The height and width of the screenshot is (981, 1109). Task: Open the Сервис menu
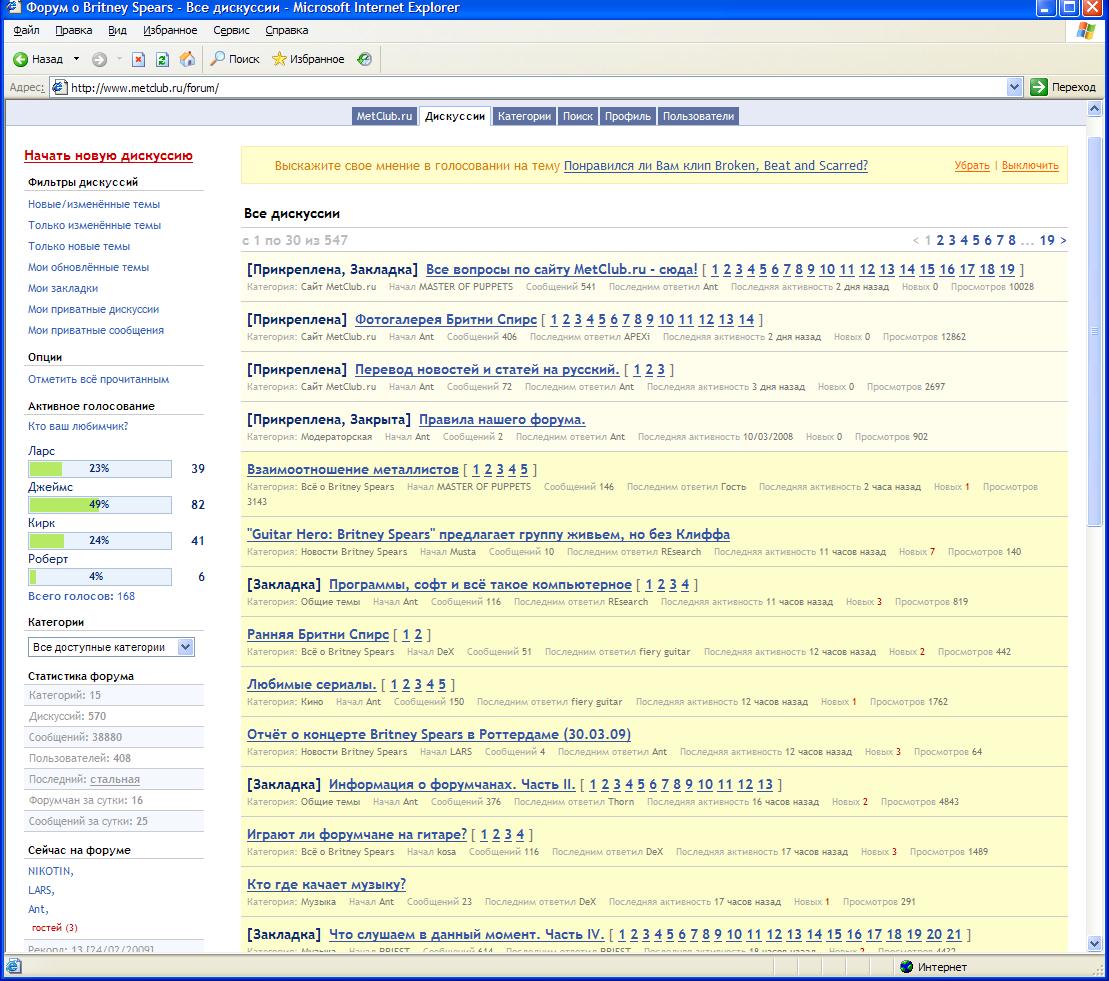point(231,30)
